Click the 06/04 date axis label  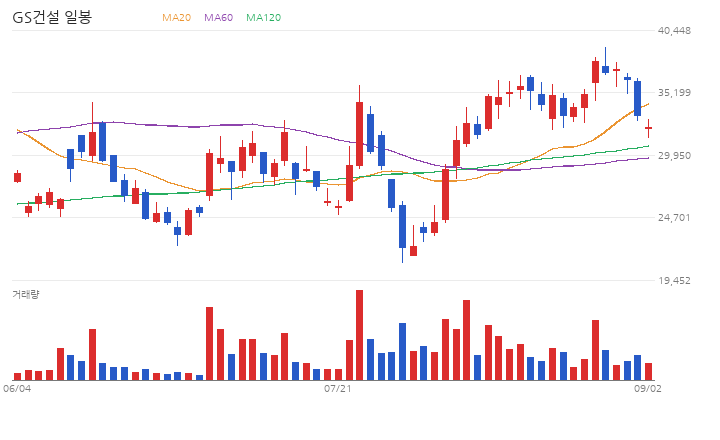17,389
